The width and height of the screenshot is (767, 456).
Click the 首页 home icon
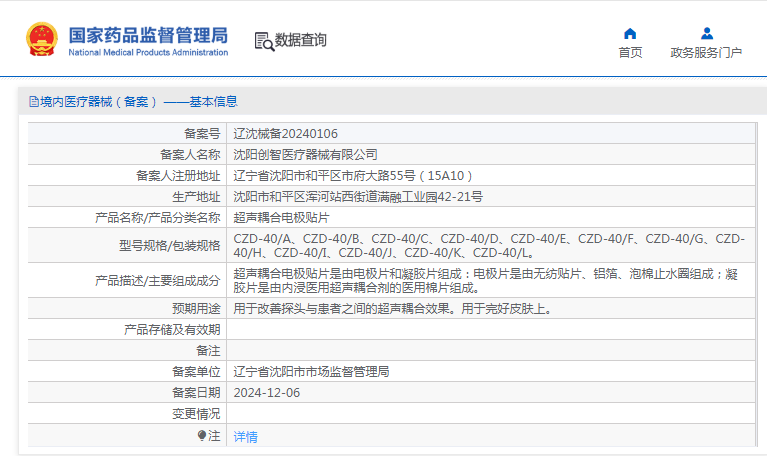click(630, 33)
